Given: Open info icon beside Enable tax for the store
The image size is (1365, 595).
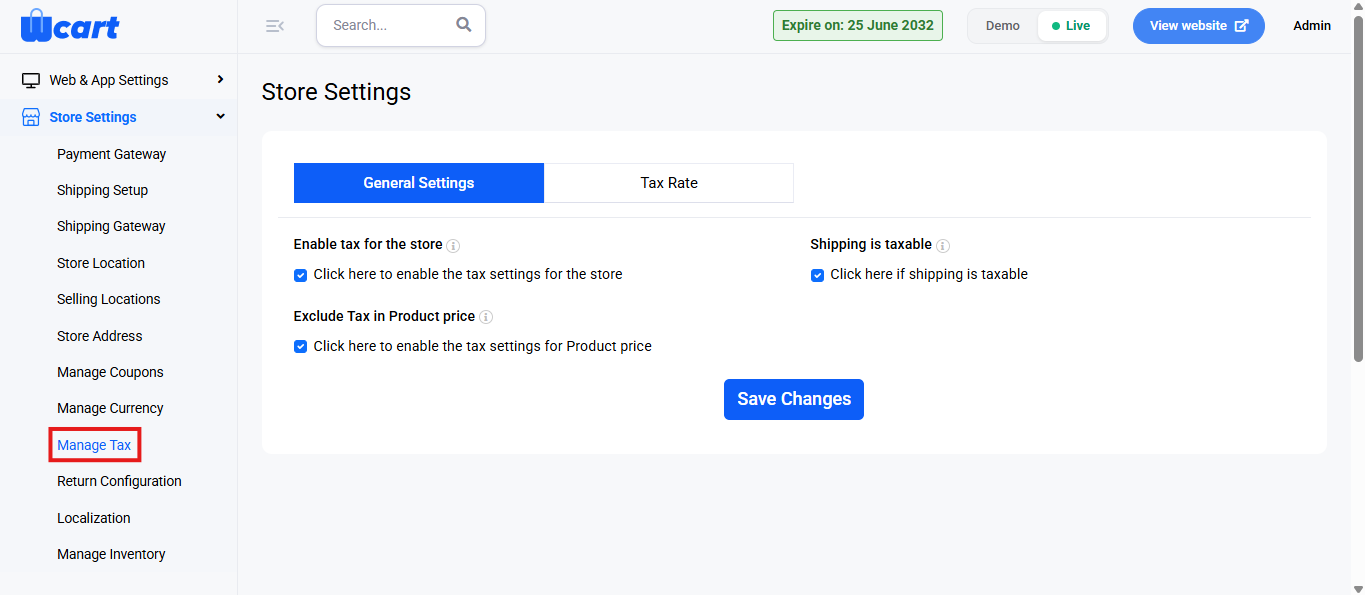Looking at the screenshot, I should [x=453, y=245].
